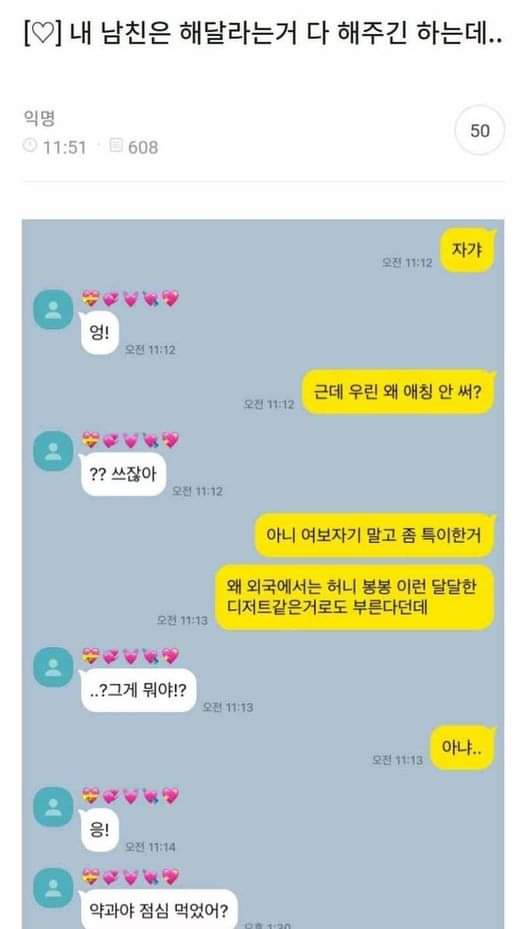Image resolution: width=526 pixels, height=929 pixels.
Task: Click the yellow 자갸 chat bubble
Action: pos(467,251)
